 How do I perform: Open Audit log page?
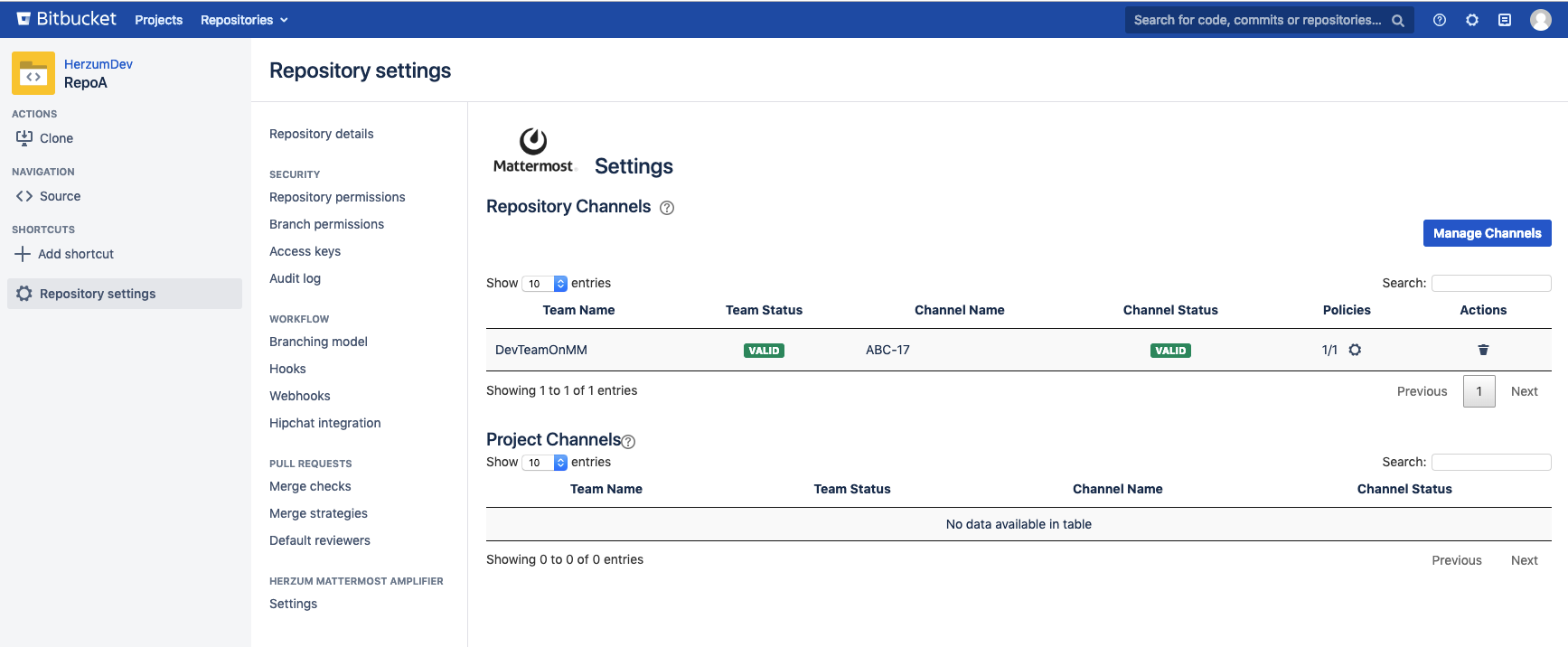point(295,278)
